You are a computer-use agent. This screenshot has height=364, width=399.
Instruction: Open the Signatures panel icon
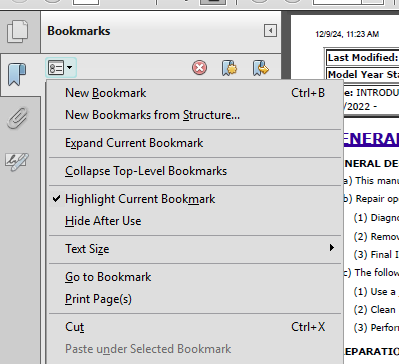(17, 161)
